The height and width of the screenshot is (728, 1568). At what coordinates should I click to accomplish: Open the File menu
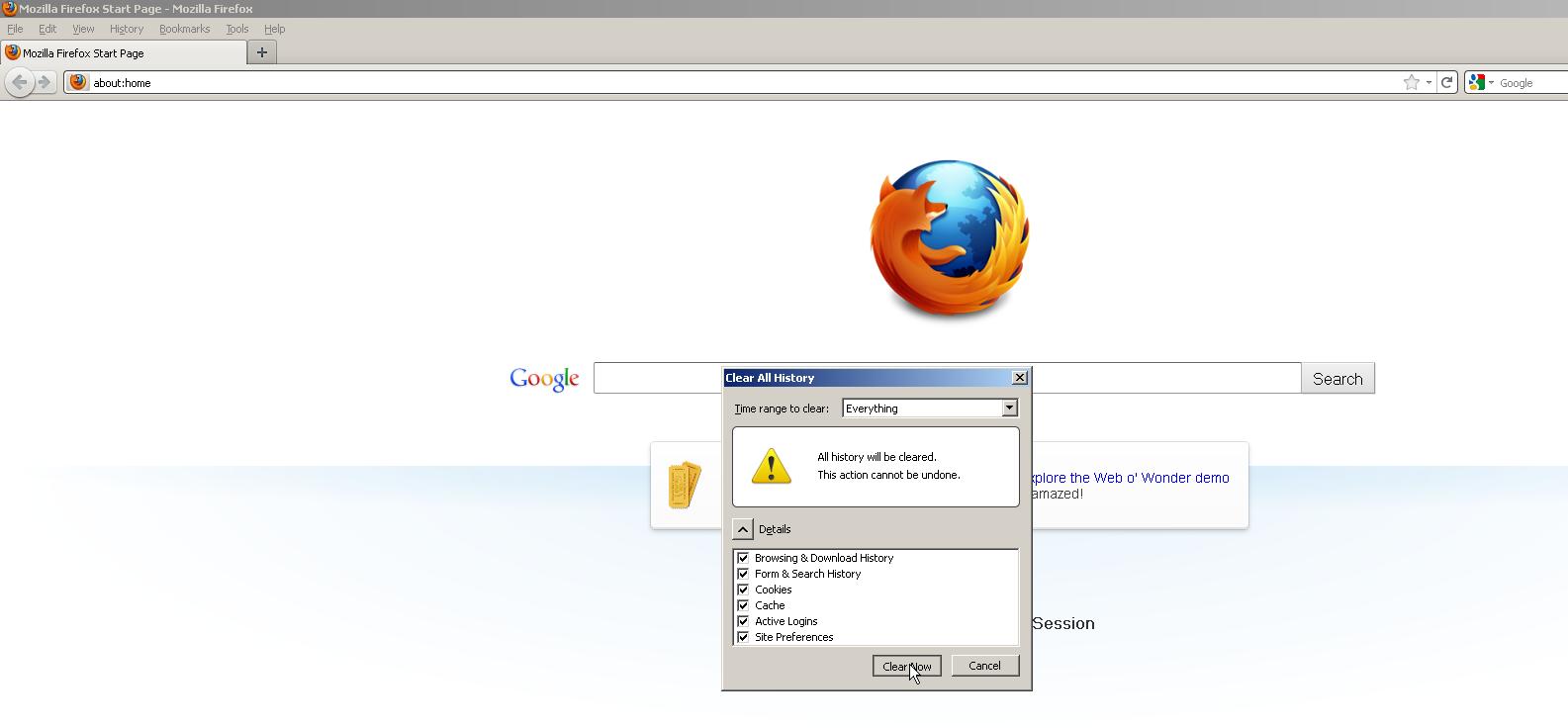point(15,29)
